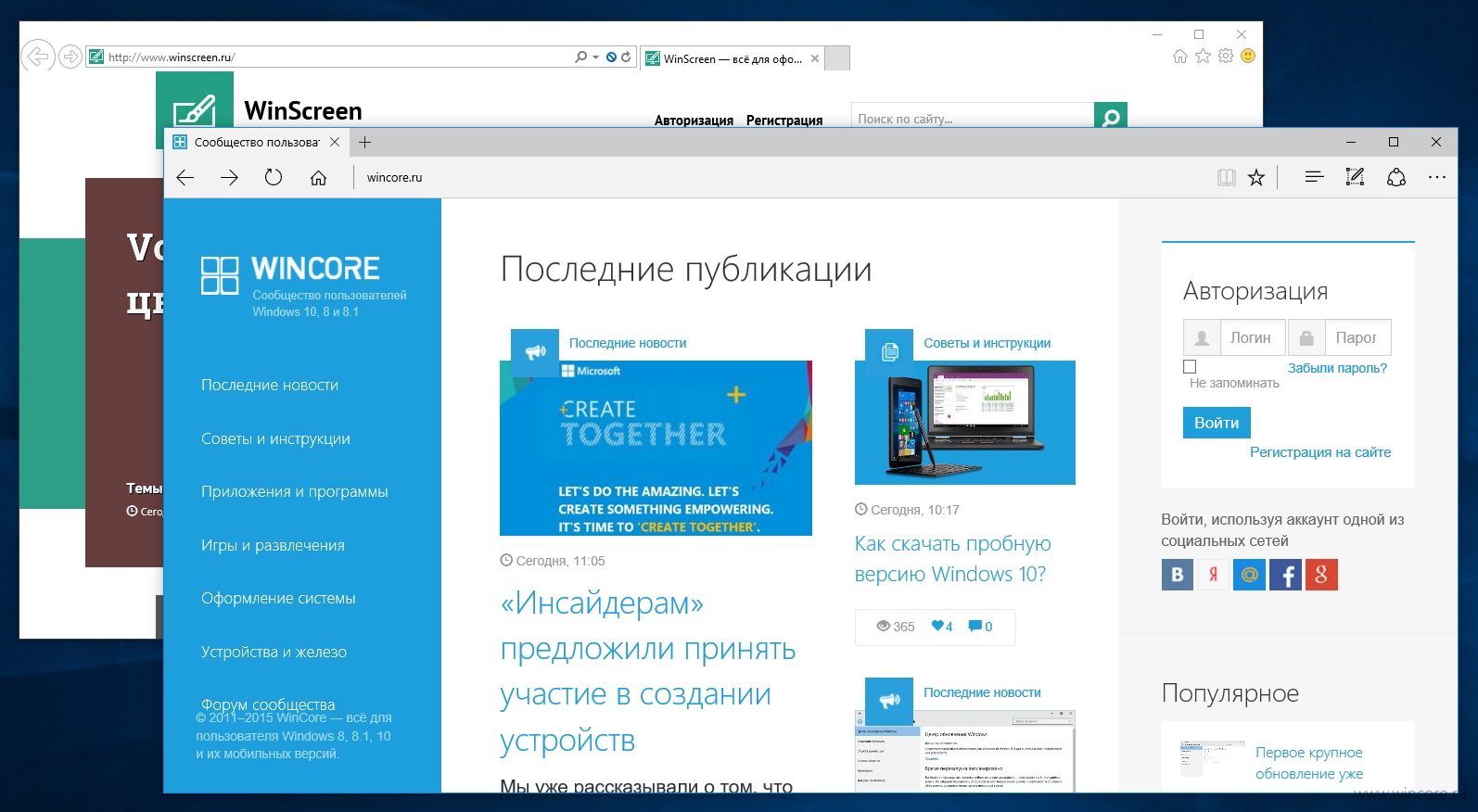Open Internet Explorer's tools gear
This screenshot has height=812, width=1478.
[1226, 56]
